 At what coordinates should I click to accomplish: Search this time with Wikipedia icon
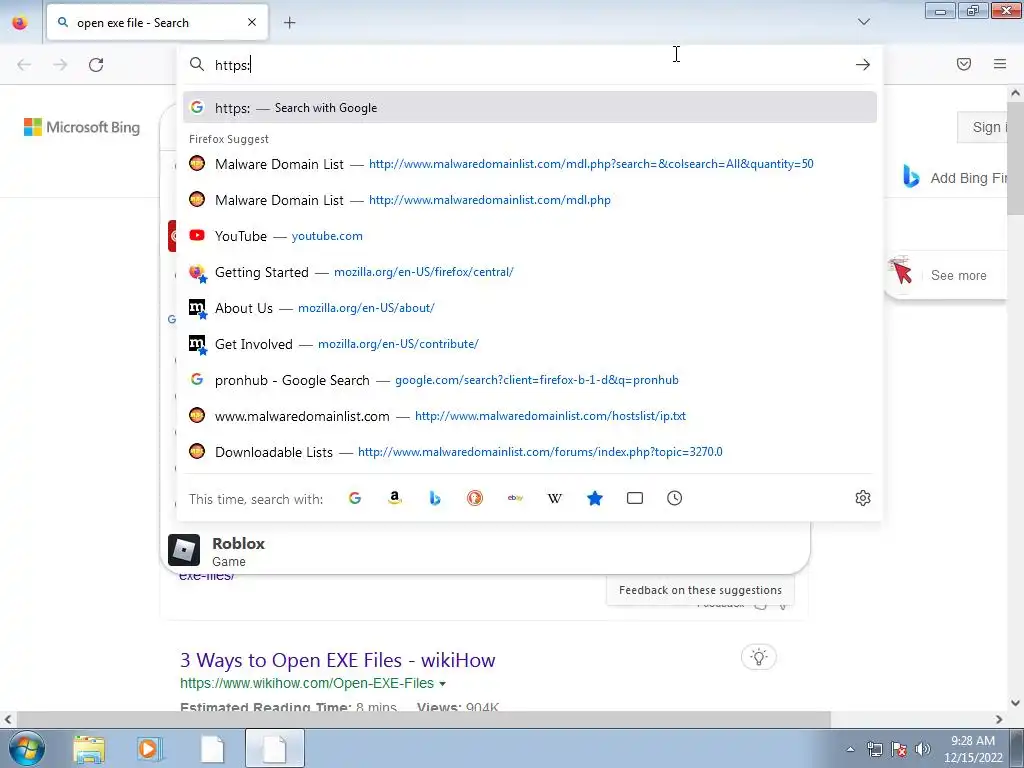point(554,498)
